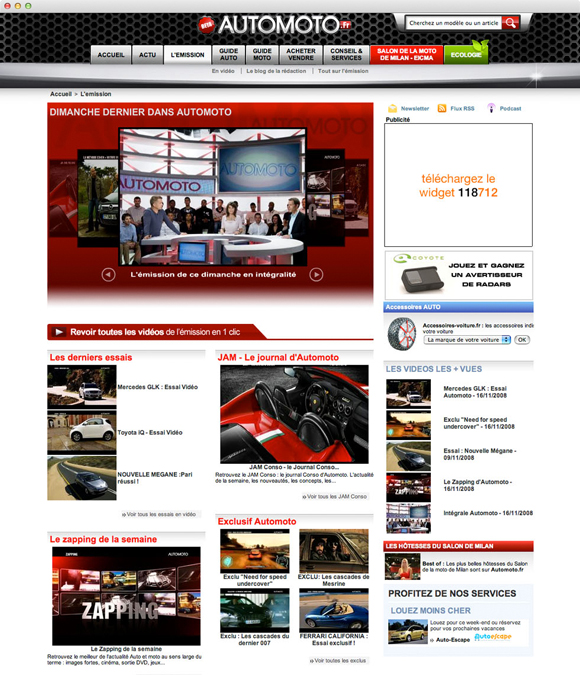This screenshot has width=580, height=675.
Task: Open Toyota iQ - Essai Vidéo link
Action: [150, 432]
